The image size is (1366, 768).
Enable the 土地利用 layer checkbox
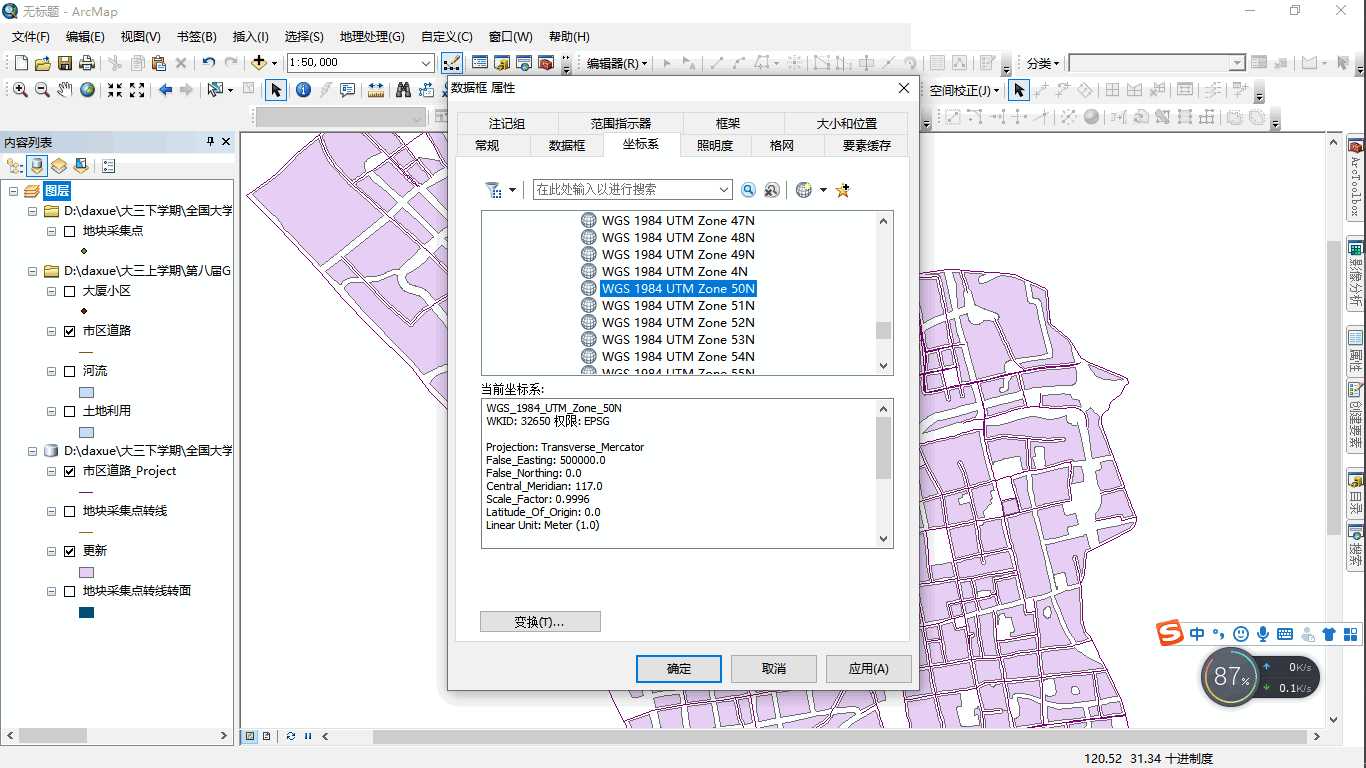click(69, 411)
